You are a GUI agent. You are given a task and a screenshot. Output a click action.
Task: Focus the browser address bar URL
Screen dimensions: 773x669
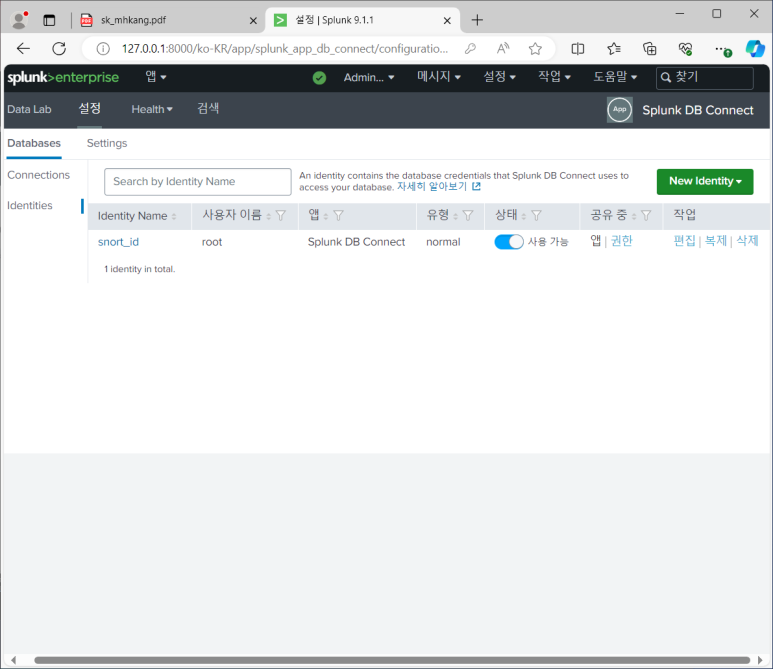click(285, 49)
